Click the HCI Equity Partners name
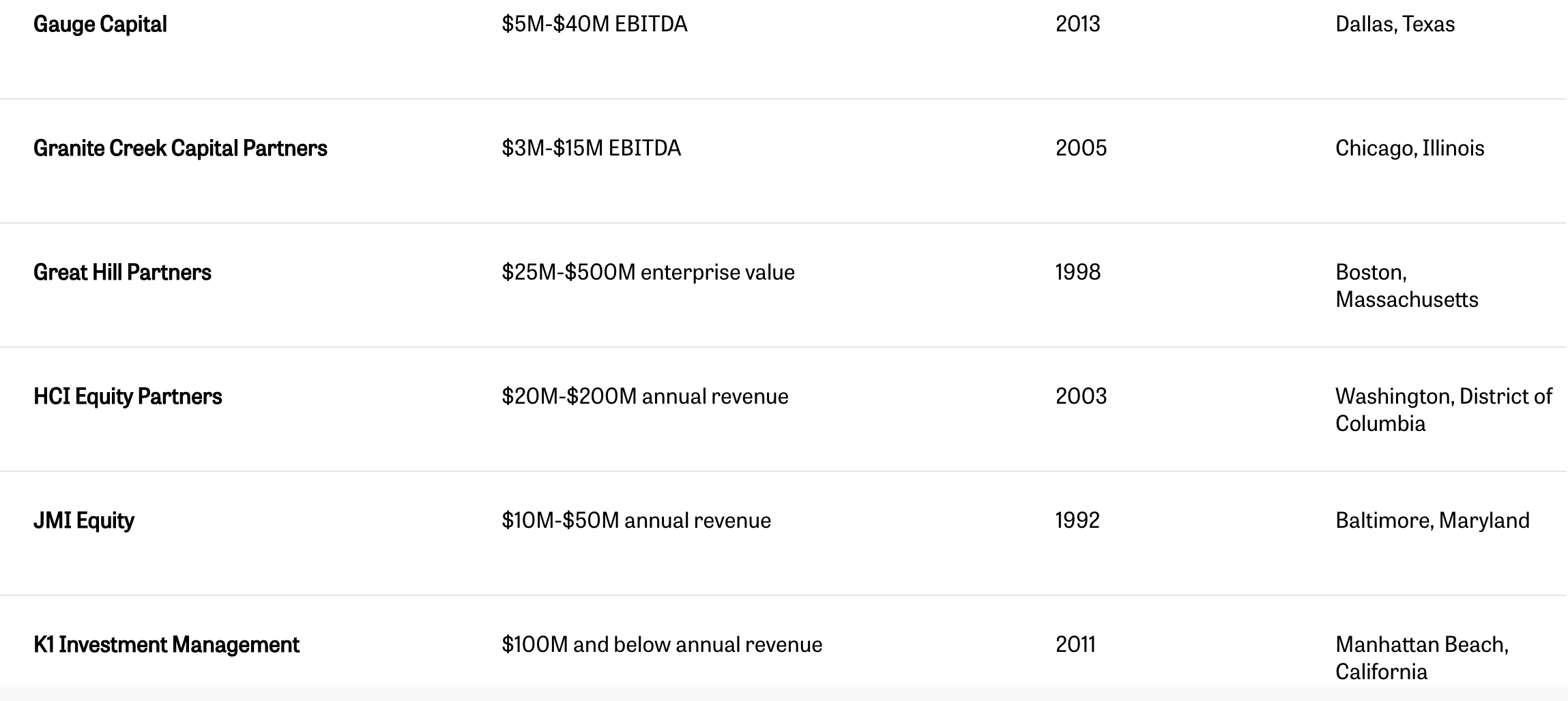Viewport: 1568px width, 701px height. click(128, 397)
